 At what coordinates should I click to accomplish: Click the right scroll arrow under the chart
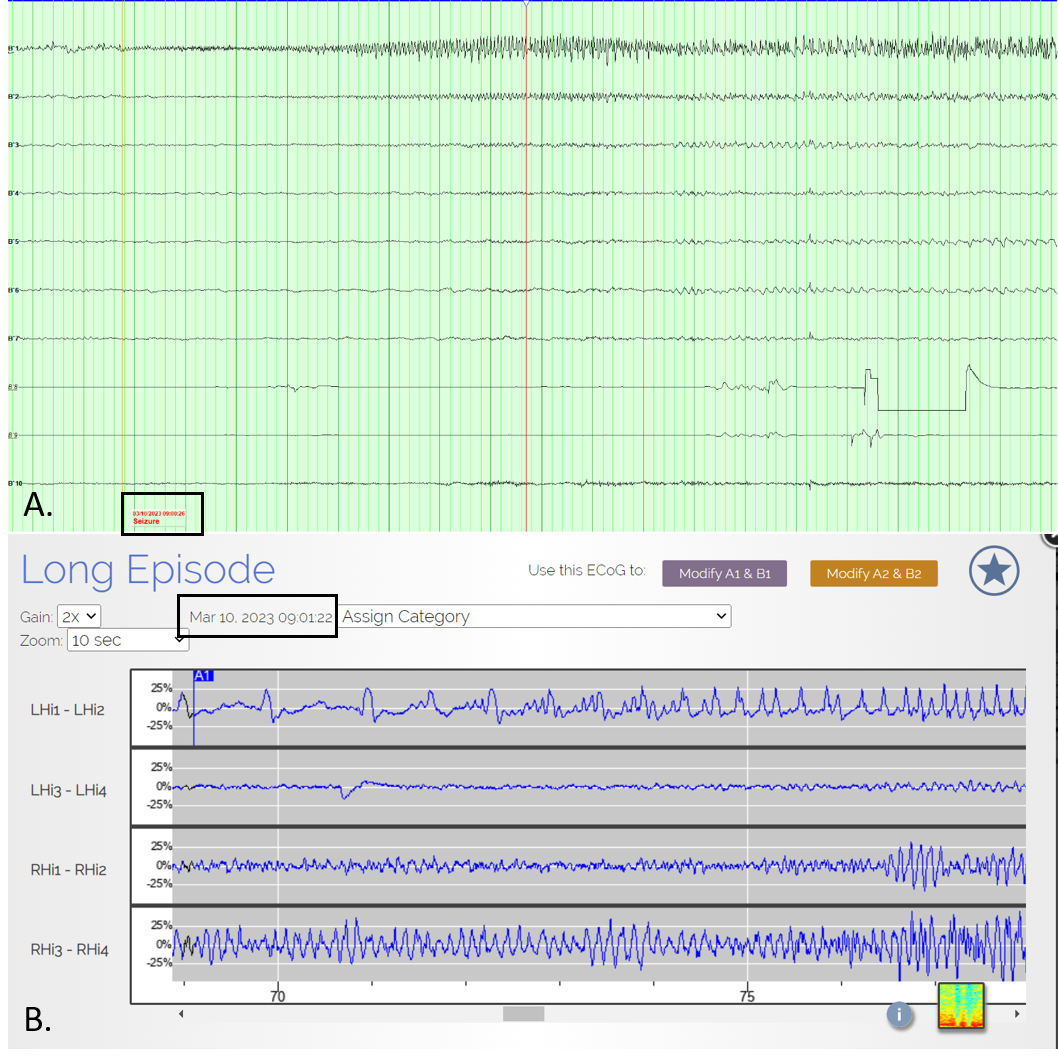click(1016, 1014)
